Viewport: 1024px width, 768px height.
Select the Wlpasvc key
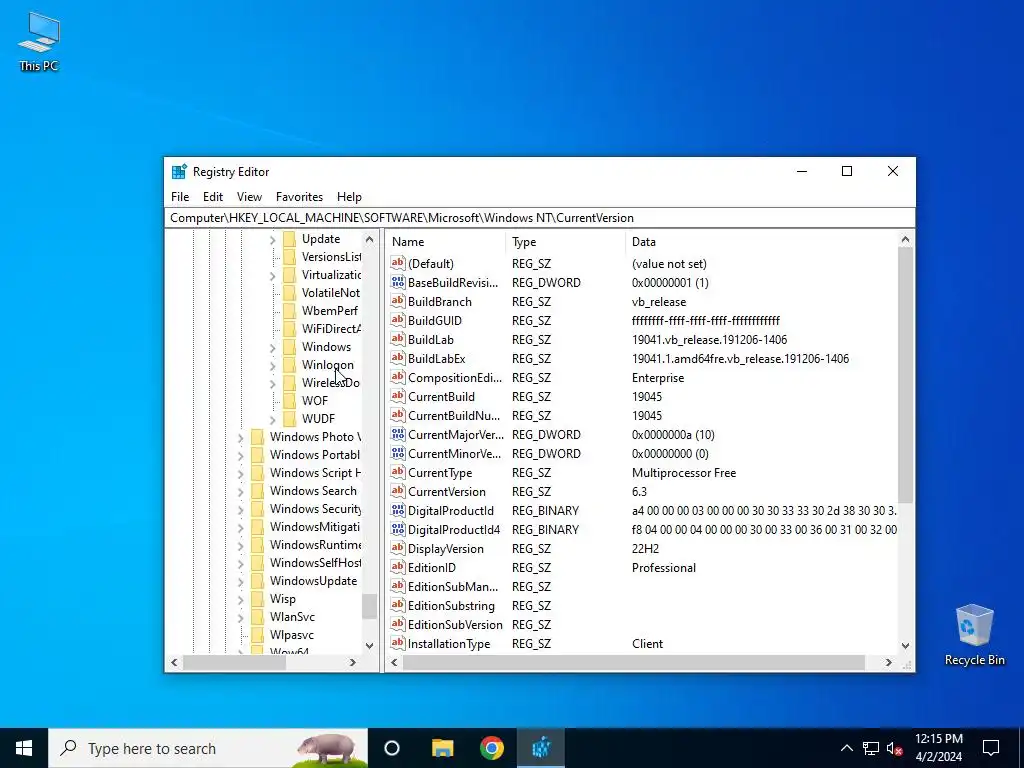pos(292,635)
